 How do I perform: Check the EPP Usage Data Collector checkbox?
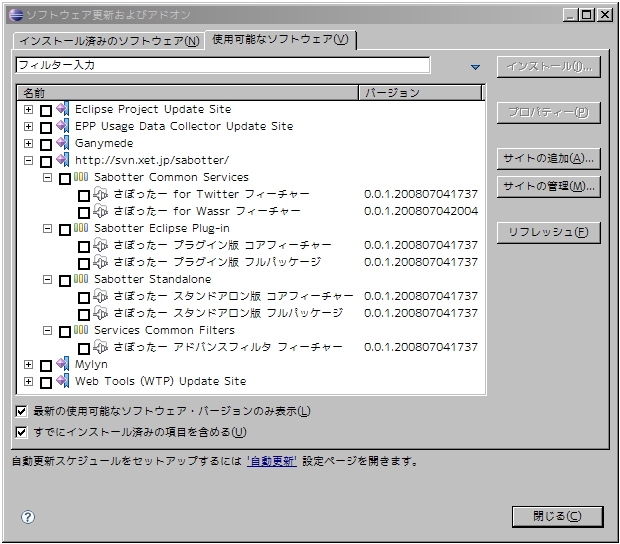(46, 127)
